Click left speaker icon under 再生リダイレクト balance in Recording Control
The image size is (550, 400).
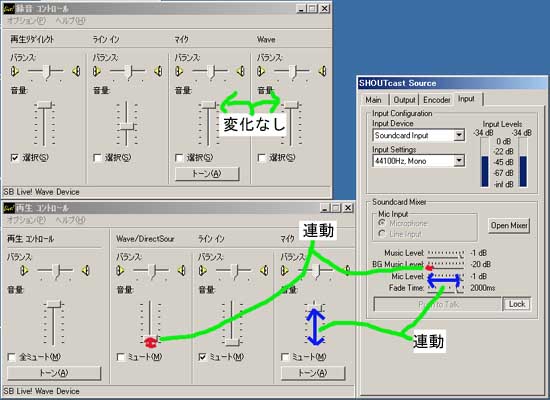point(15,71)
